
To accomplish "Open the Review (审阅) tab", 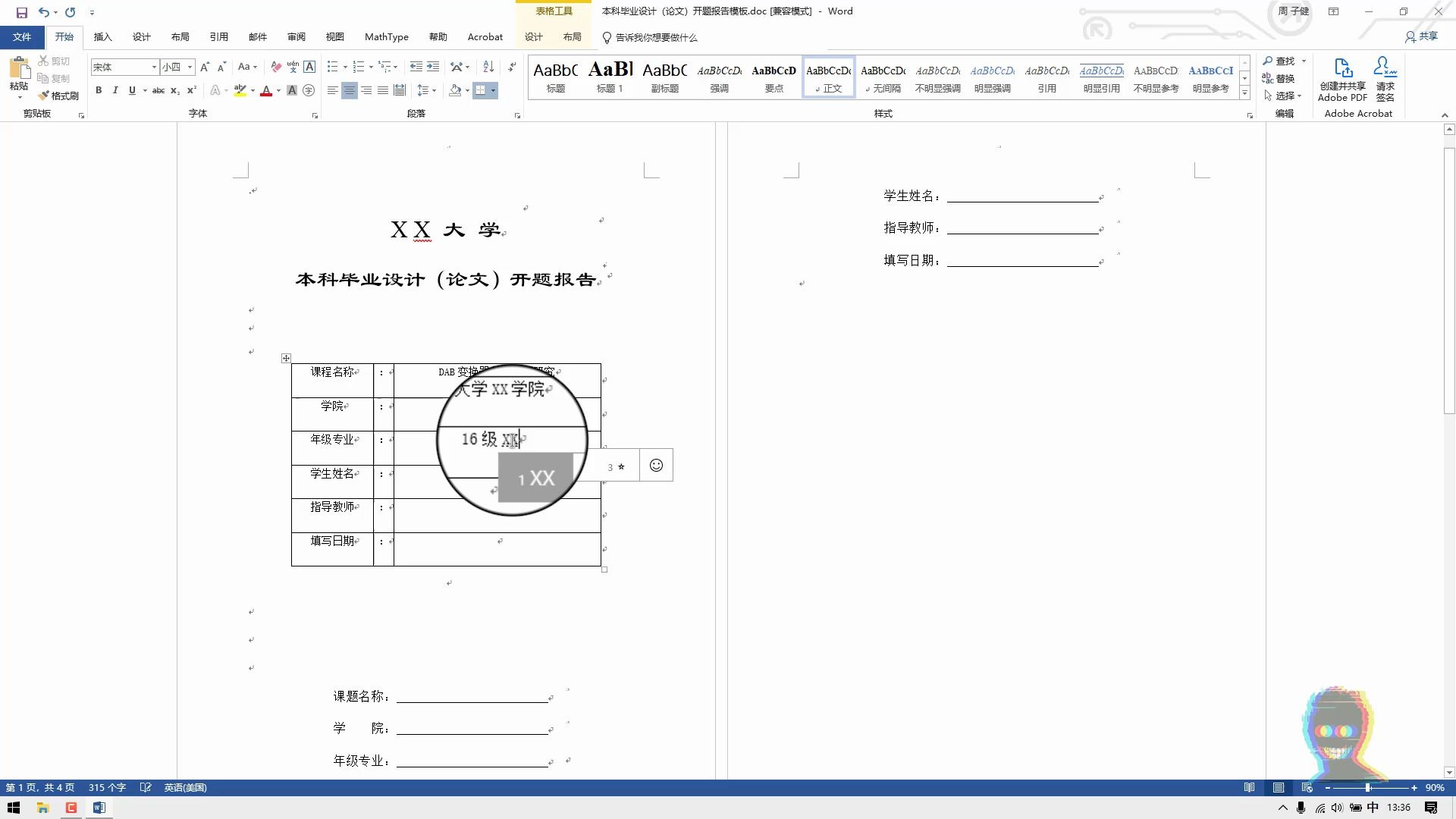I will coord(297,36).
